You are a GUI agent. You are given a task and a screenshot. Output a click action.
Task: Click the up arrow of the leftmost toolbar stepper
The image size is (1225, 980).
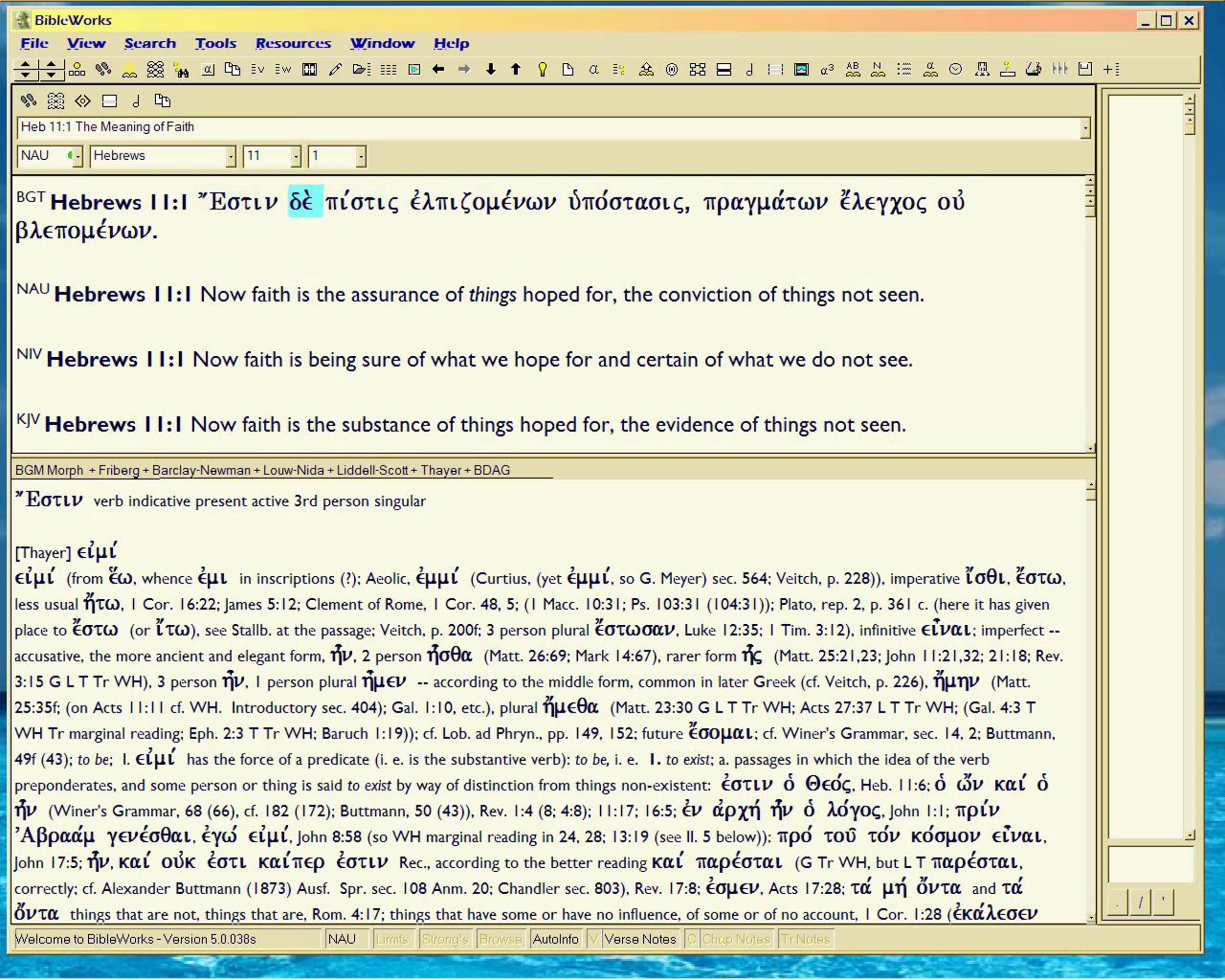pos(26,64)
